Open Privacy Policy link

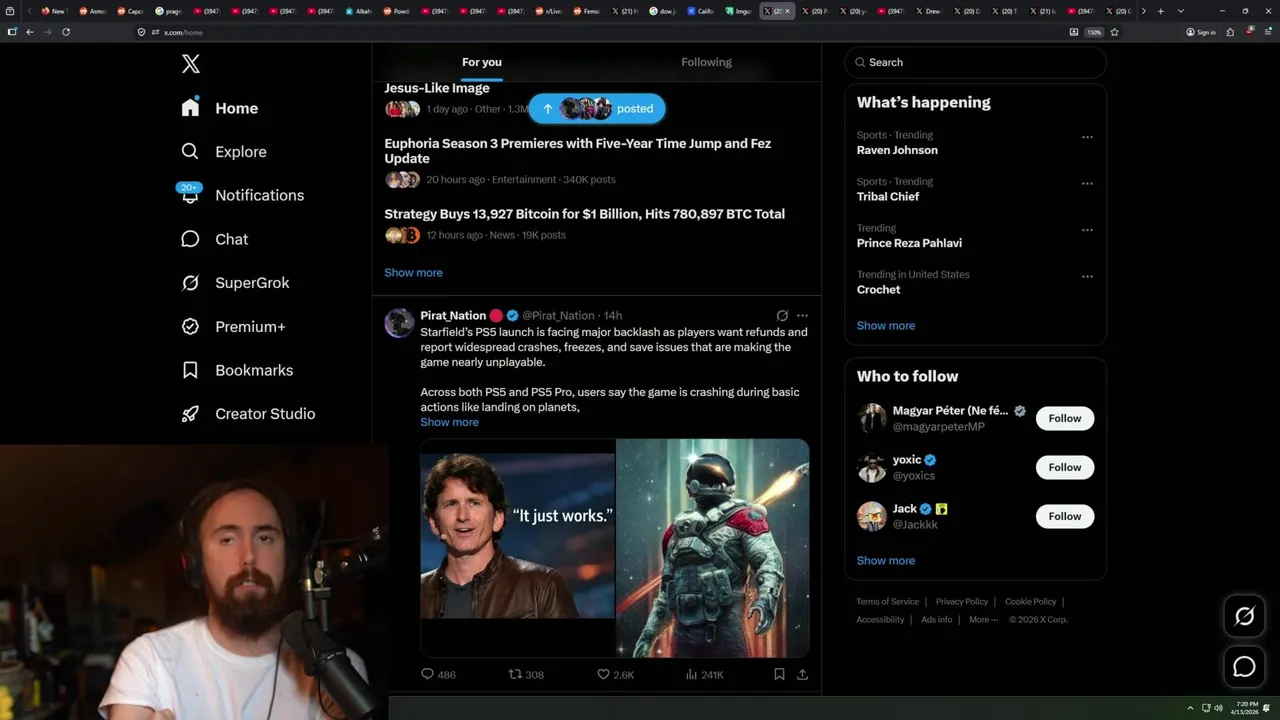point(961,601)
